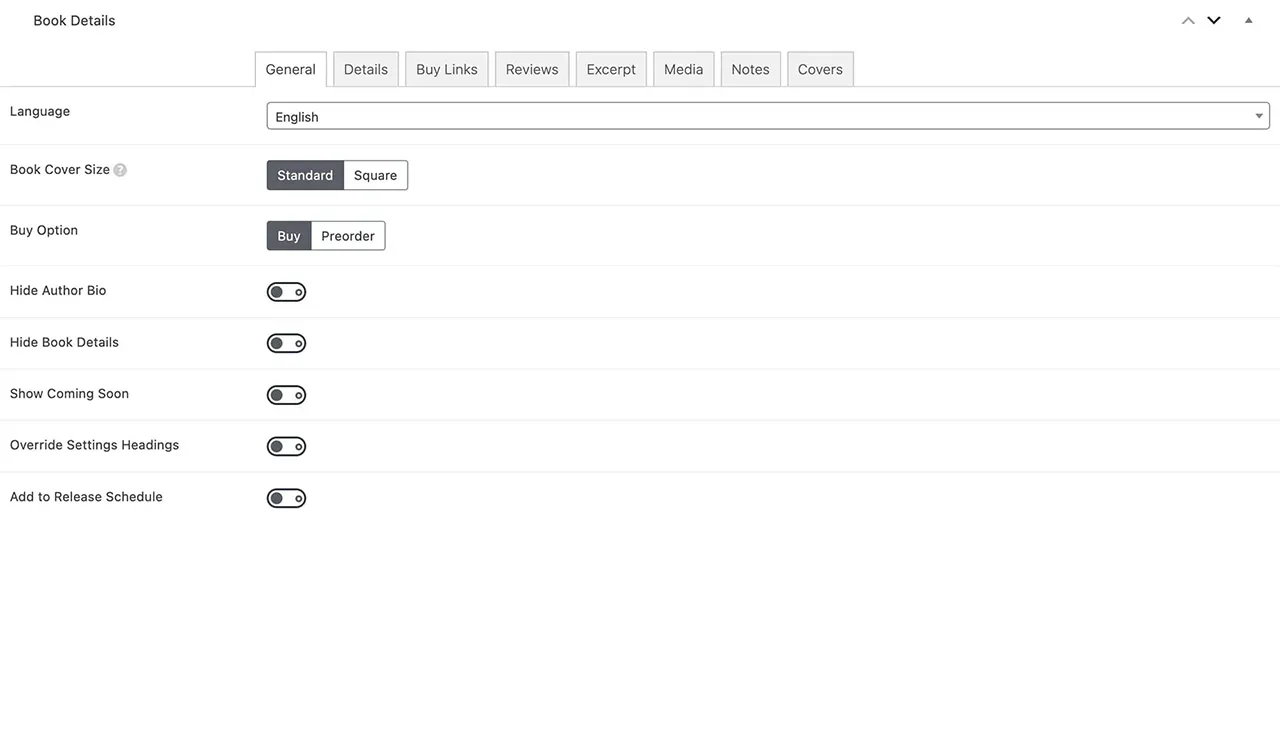Screen dimensions: 1280x748
Task: Switch to the Details tab
Action: click(365, 69)
